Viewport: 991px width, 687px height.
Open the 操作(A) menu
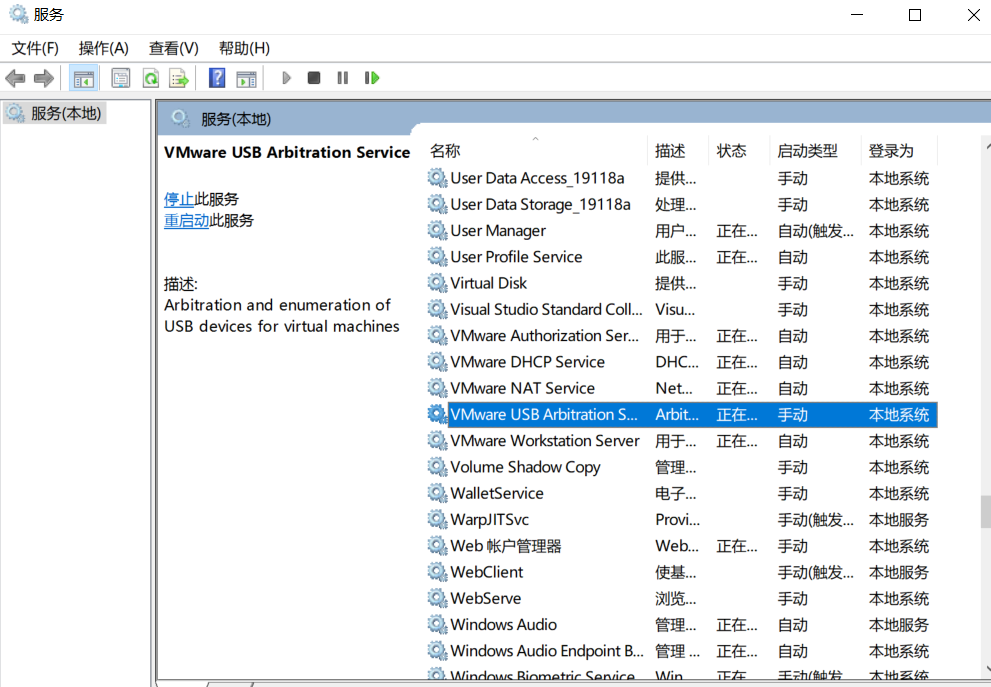(x=104, y=48)
